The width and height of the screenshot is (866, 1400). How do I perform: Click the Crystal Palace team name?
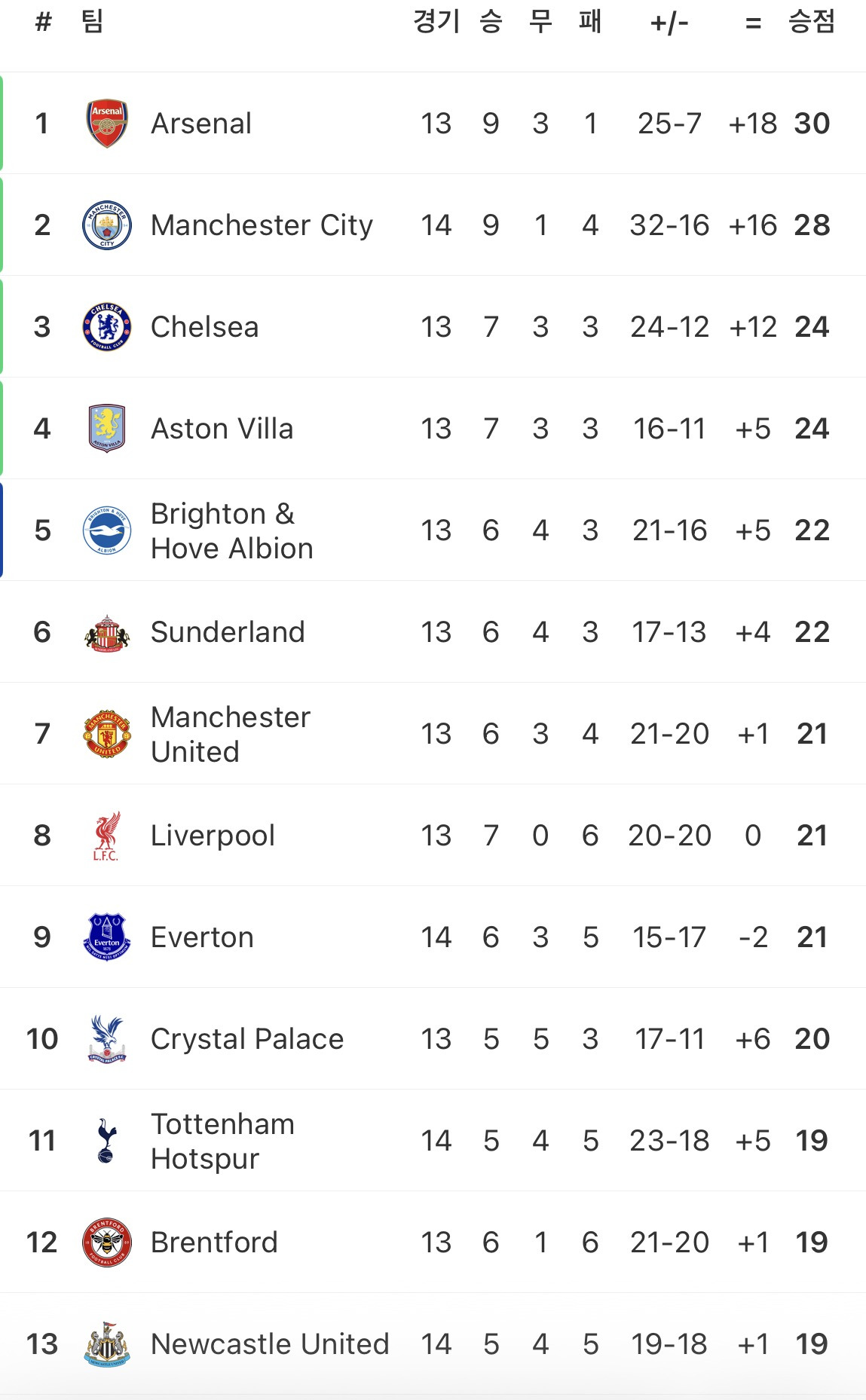[x=247, y=1039]
